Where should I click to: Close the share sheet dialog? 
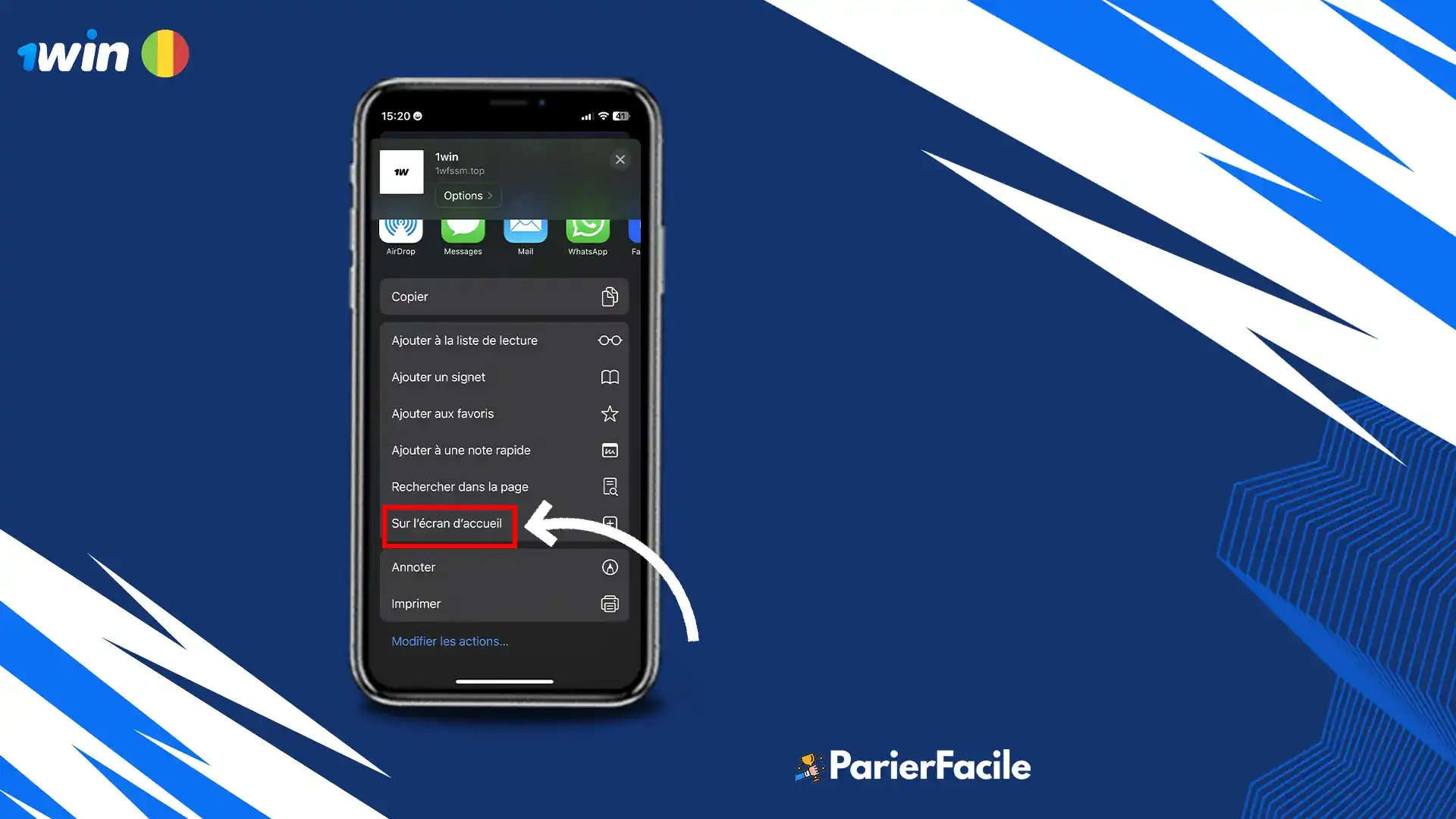[x=620, y=159]
